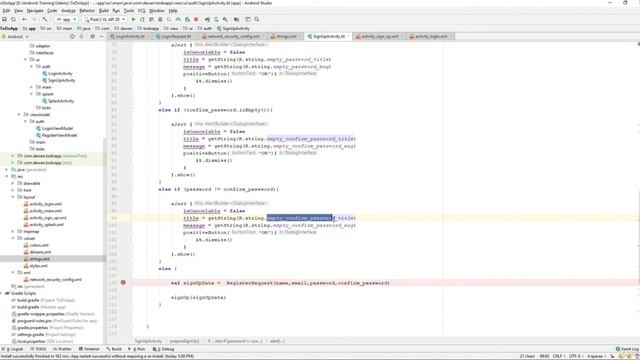This screenshot has width=640, height=360.
Task: Open the Build tool window button
Action: pos(114,349)
